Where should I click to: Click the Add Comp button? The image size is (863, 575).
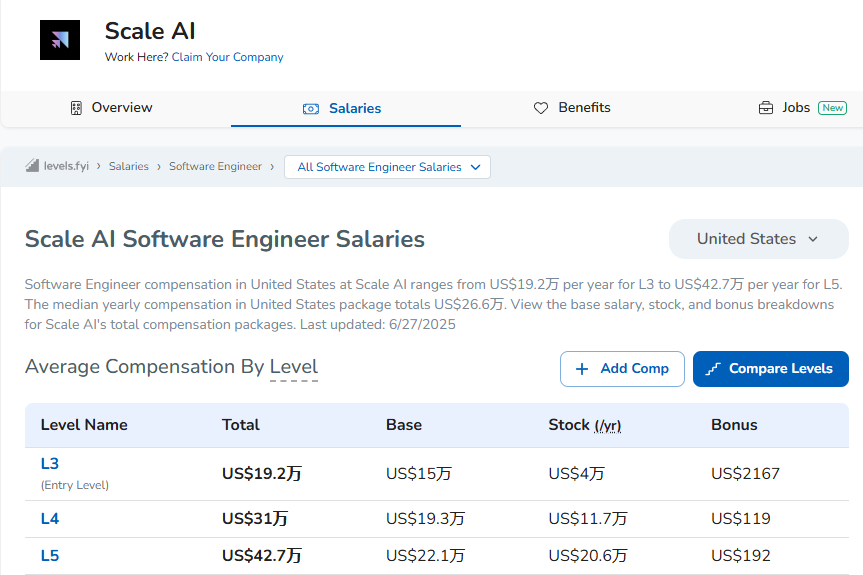pos(622,369)
